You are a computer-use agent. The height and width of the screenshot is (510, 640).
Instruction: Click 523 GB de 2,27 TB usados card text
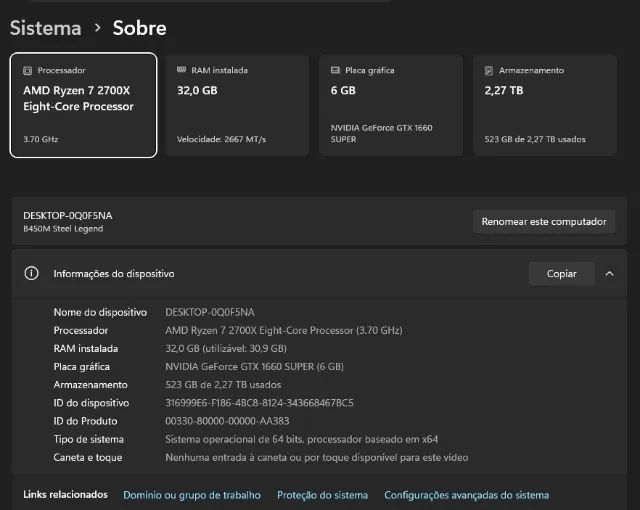(x=535, y=139)
